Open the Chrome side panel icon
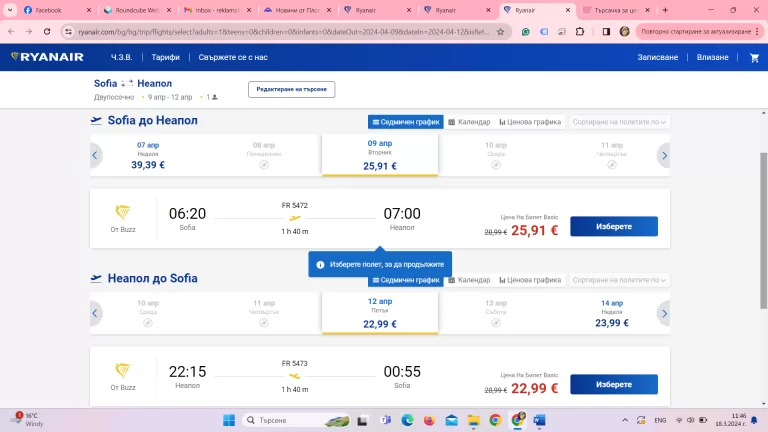768x432 pixels. [x=606, y=31]
